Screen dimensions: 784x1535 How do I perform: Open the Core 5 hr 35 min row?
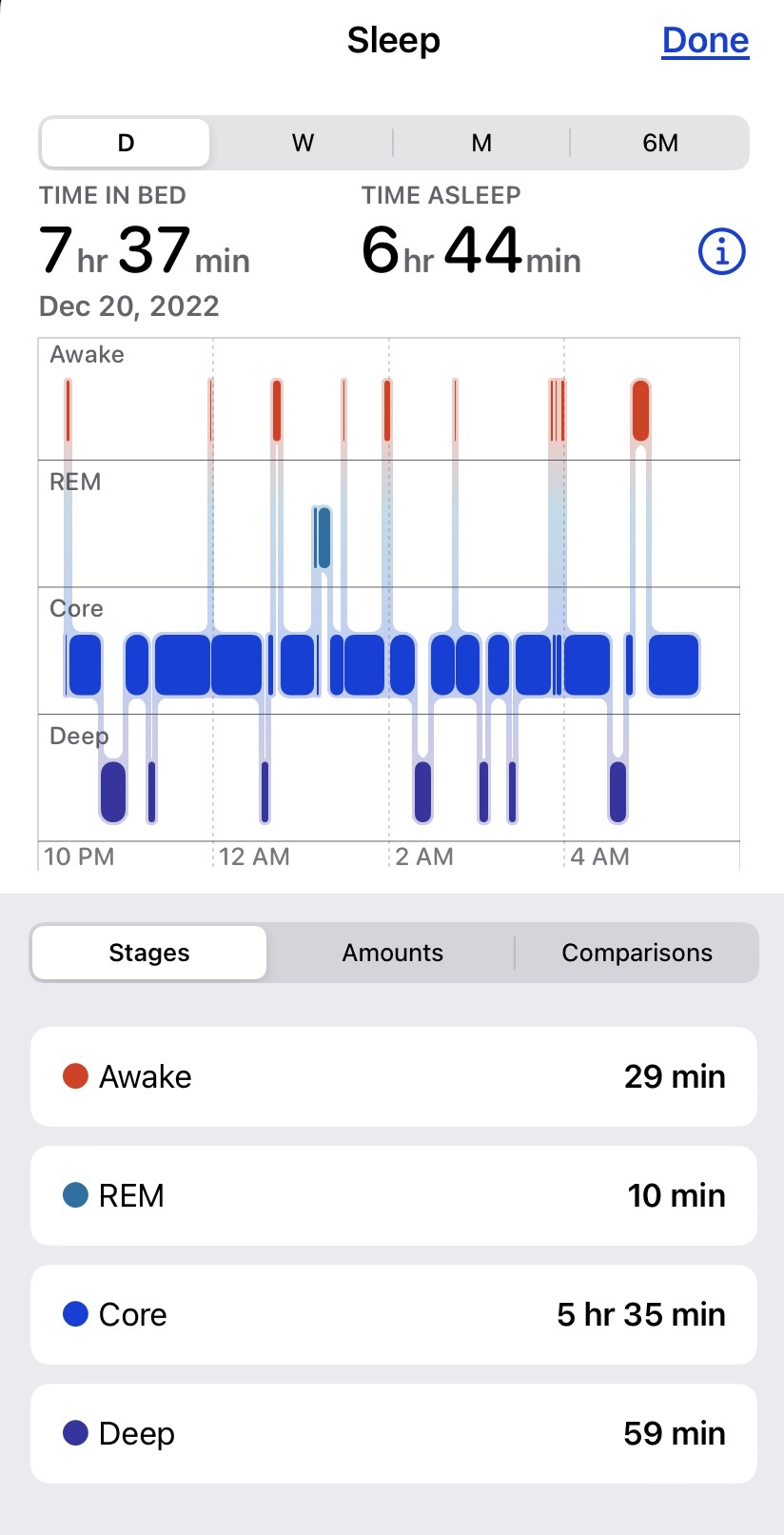(394, 1314)
